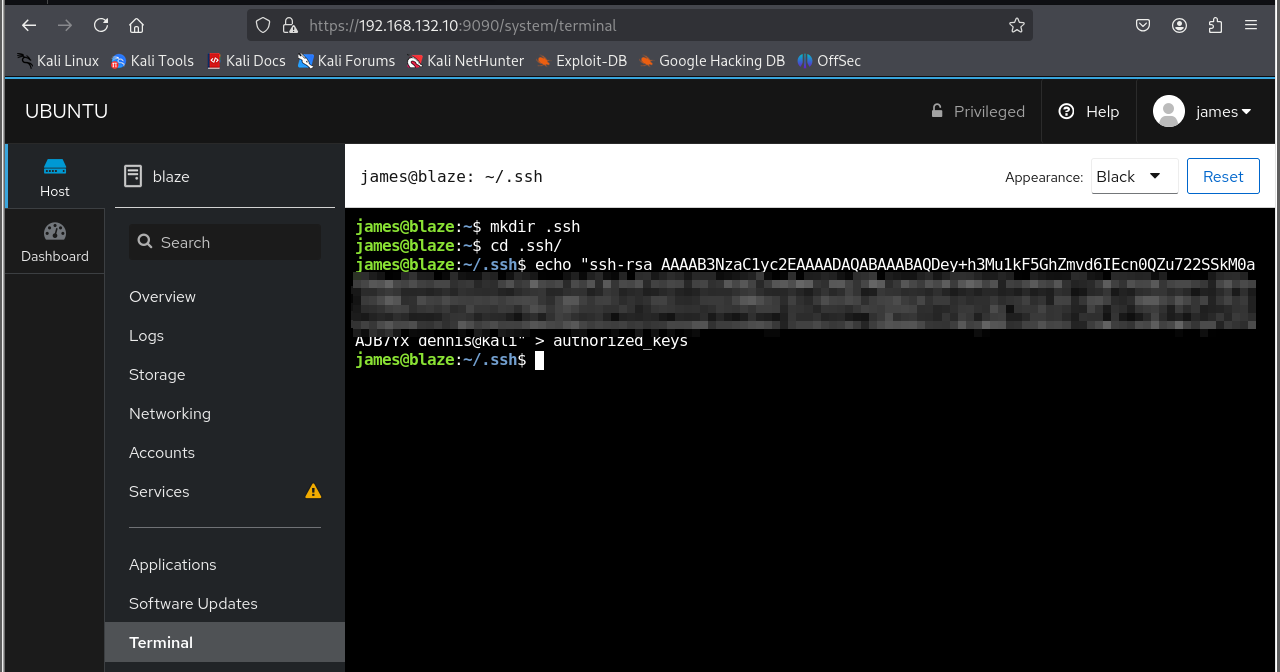Go to the Logs sidebar page
This screenshot has height=672, width=1280.
point(146,335)
